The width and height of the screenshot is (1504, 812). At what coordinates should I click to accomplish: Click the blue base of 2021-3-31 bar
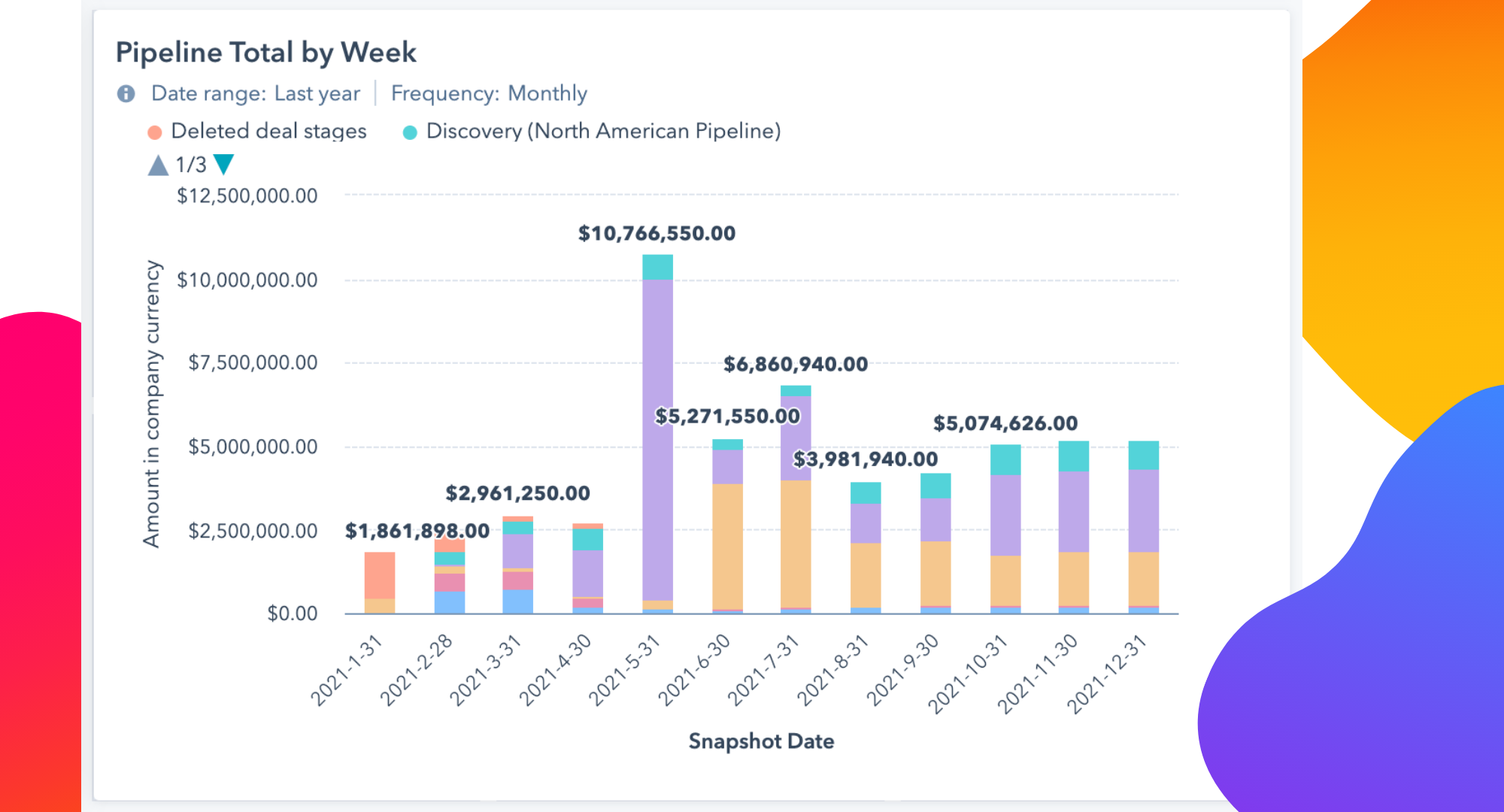[x=517, y=601]
